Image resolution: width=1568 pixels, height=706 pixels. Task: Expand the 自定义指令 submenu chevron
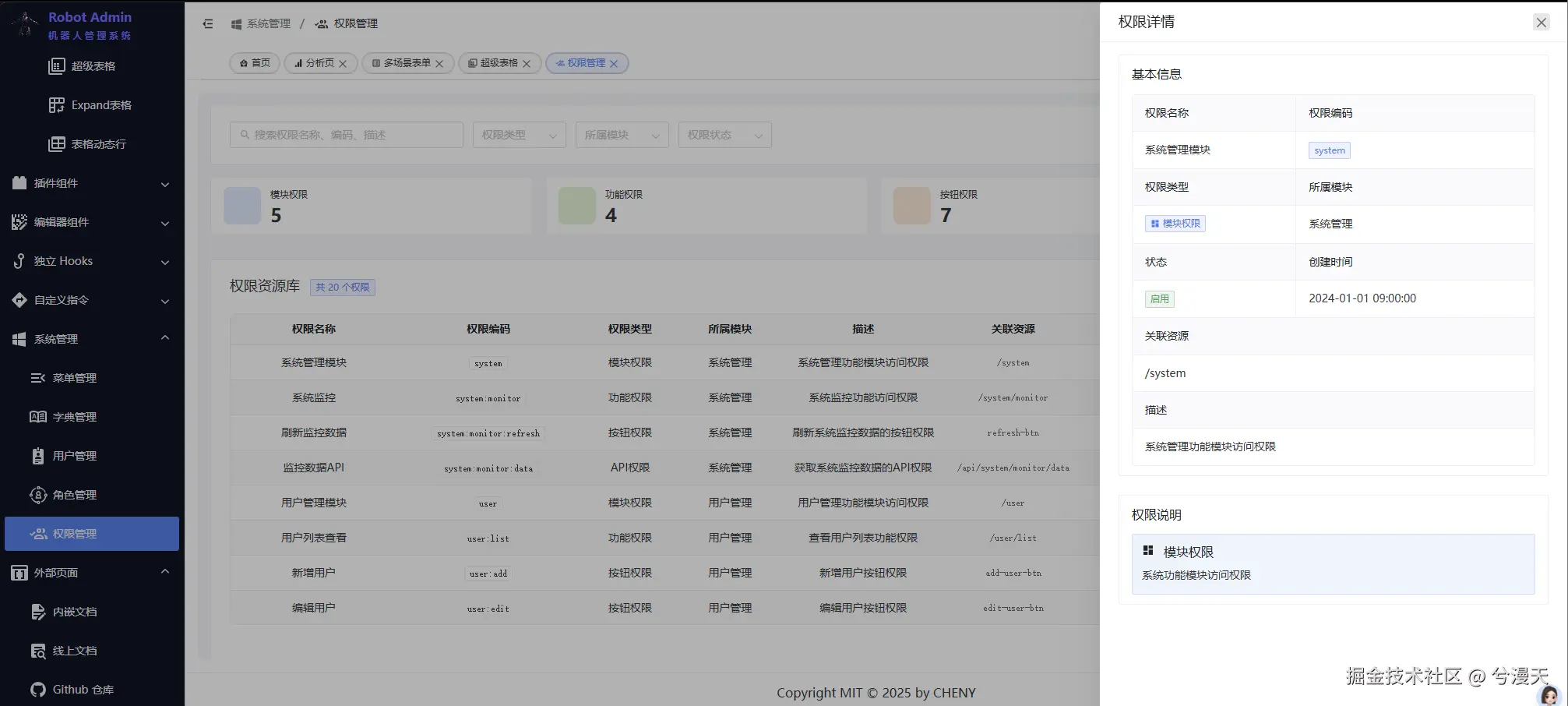[165, 301]
